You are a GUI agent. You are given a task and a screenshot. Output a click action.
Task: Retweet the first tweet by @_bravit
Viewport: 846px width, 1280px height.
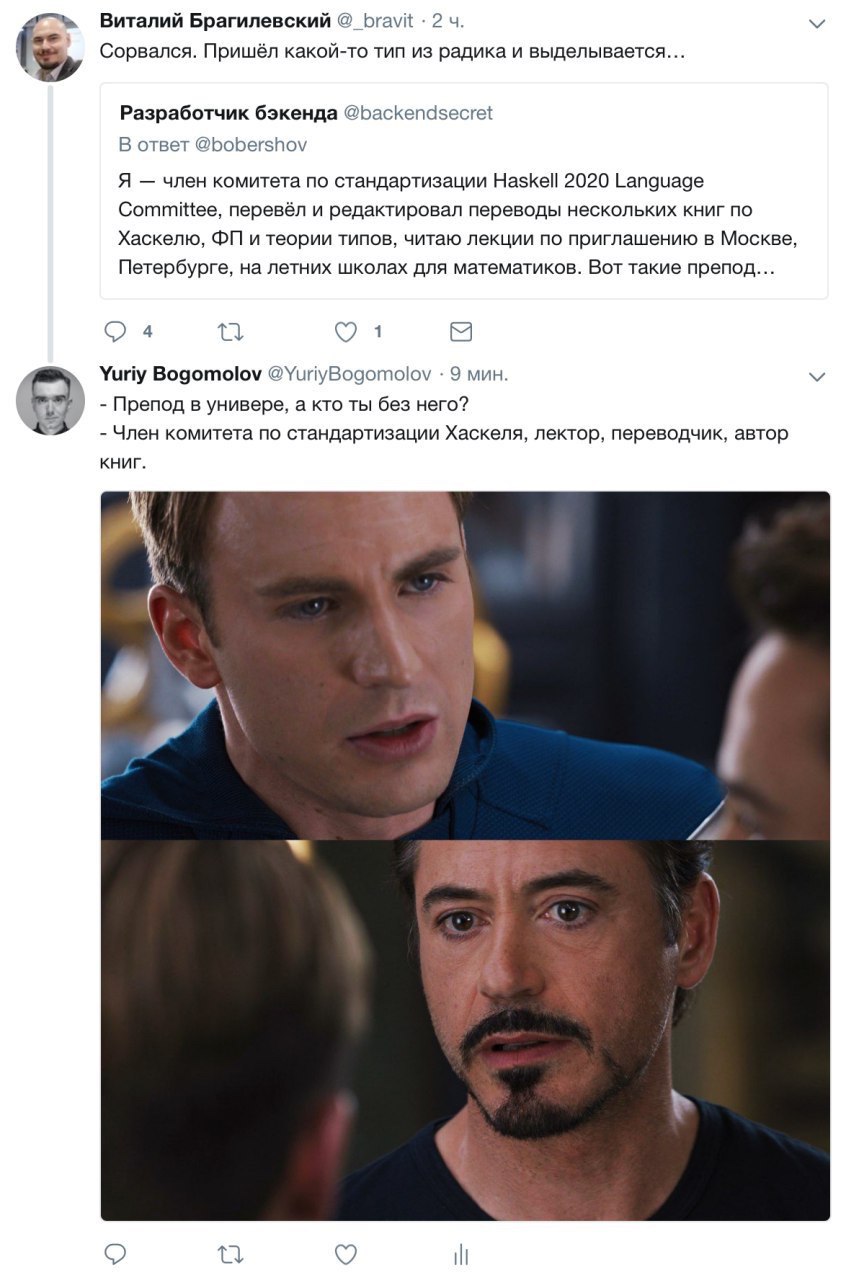(230, 331)
